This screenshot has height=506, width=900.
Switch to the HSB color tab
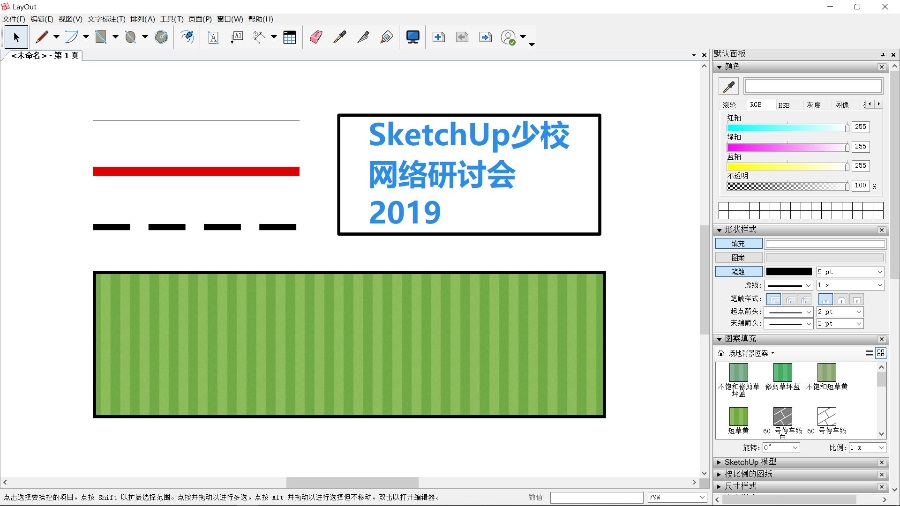point(783,104)
